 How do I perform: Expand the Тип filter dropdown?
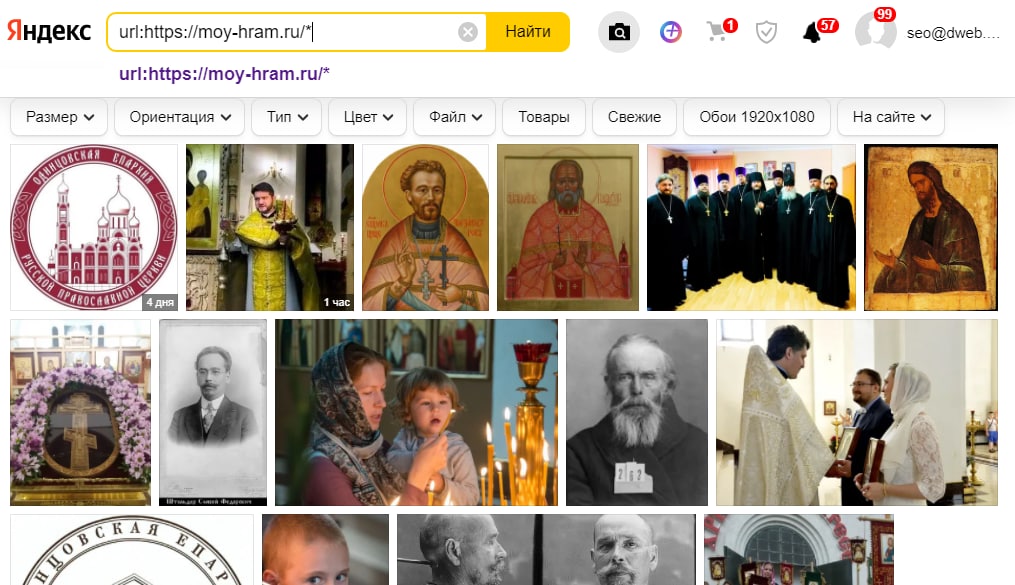click(x=286, y=117)
